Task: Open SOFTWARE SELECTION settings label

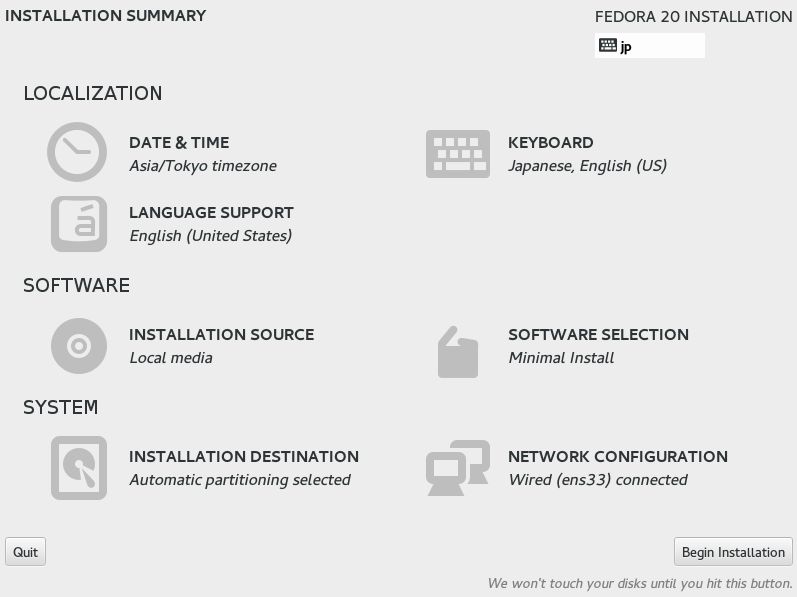Action: [598, 335]
